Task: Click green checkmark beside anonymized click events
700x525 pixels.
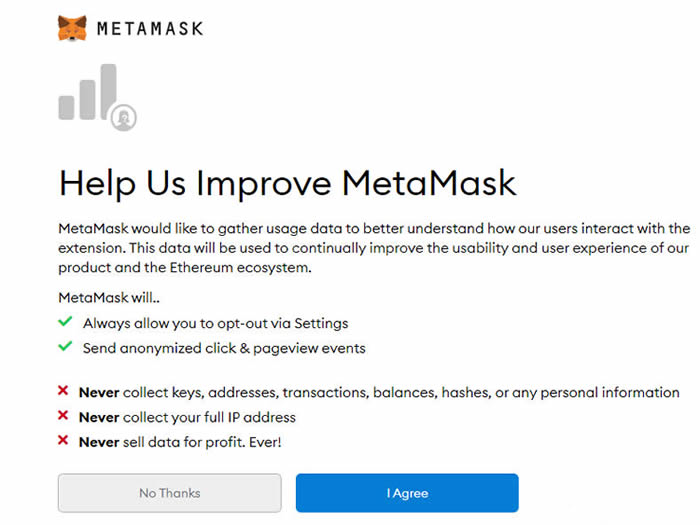Action: (x=65, y=347)
